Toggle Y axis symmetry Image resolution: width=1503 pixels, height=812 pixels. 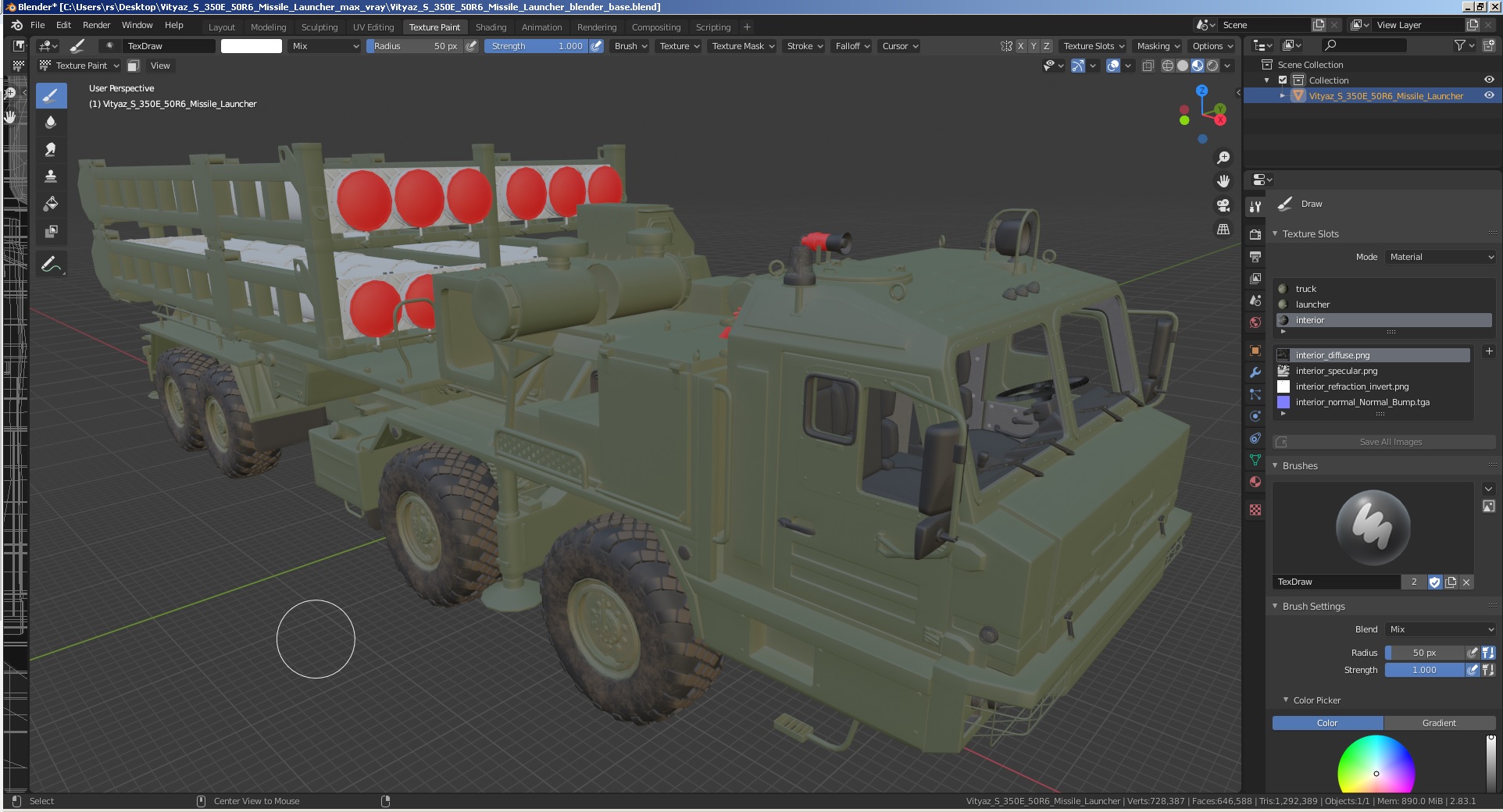click(x=1034, y=46)
